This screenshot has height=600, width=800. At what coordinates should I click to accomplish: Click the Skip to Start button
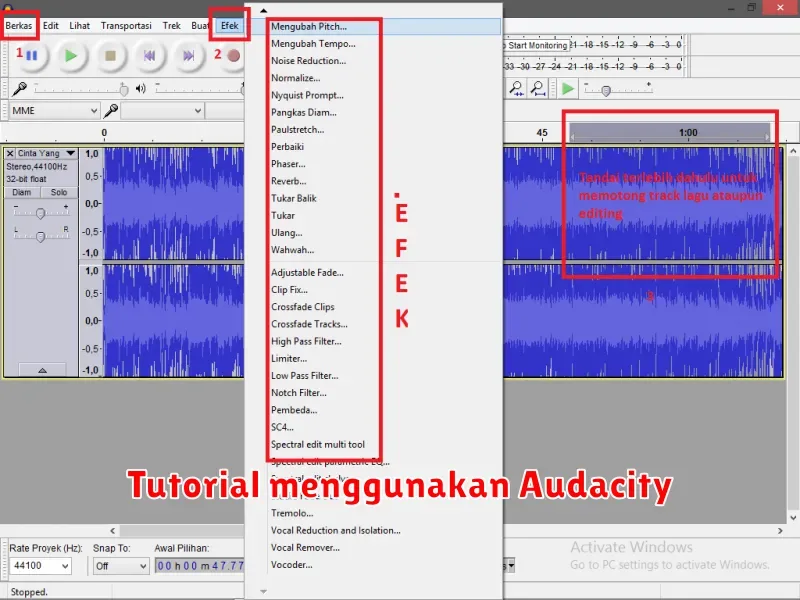coord(149,56)
